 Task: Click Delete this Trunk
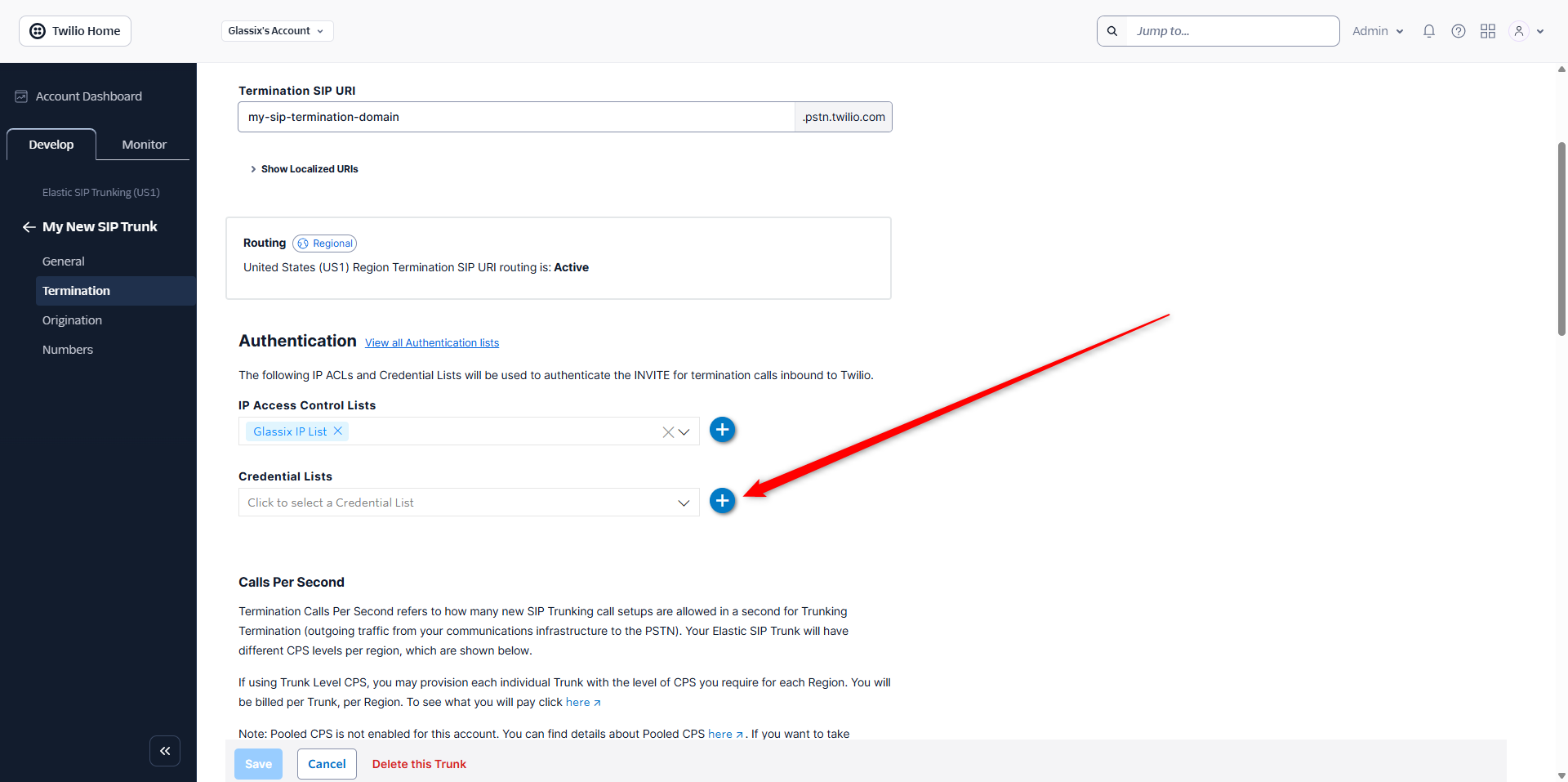(419, 764)
